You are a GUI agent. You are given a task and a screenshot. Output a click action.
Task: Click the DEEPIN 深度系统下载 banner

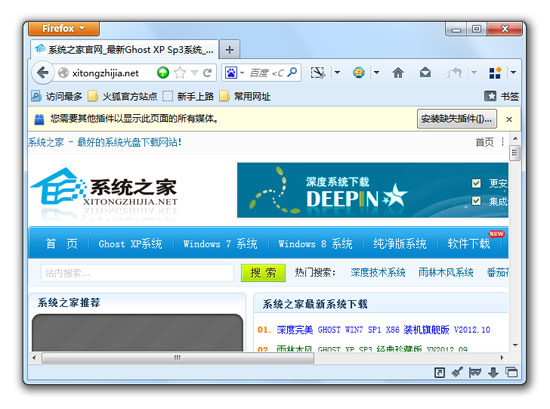[373, 190]
